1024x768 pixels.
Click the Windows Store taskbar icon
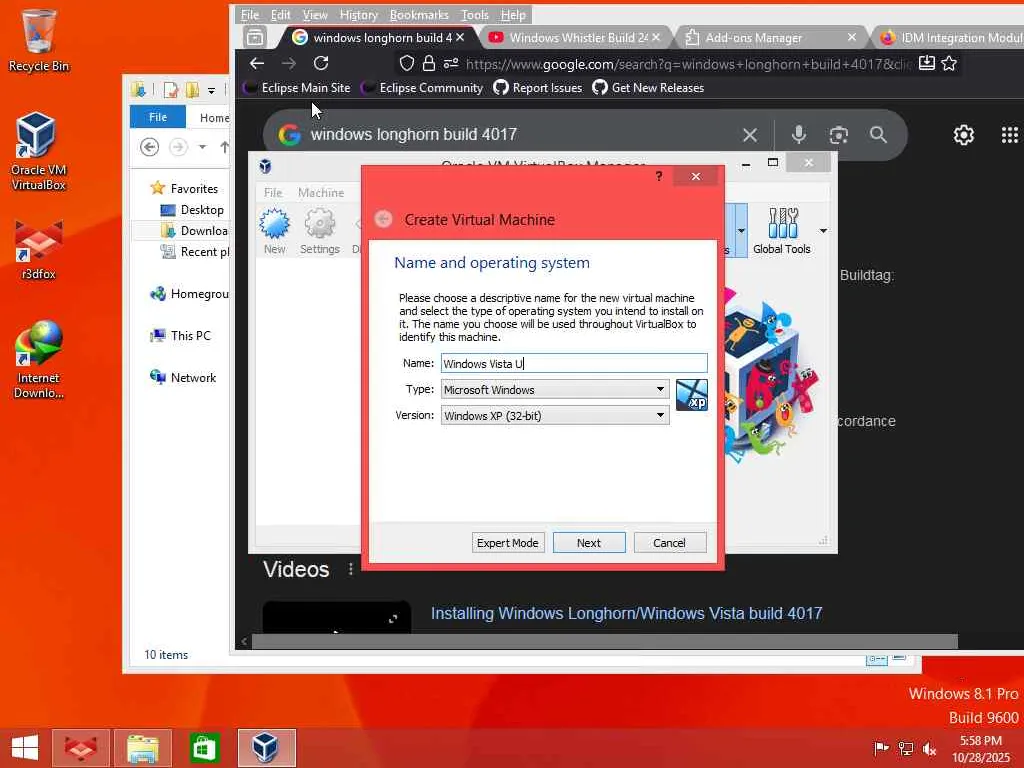(204, 748)
